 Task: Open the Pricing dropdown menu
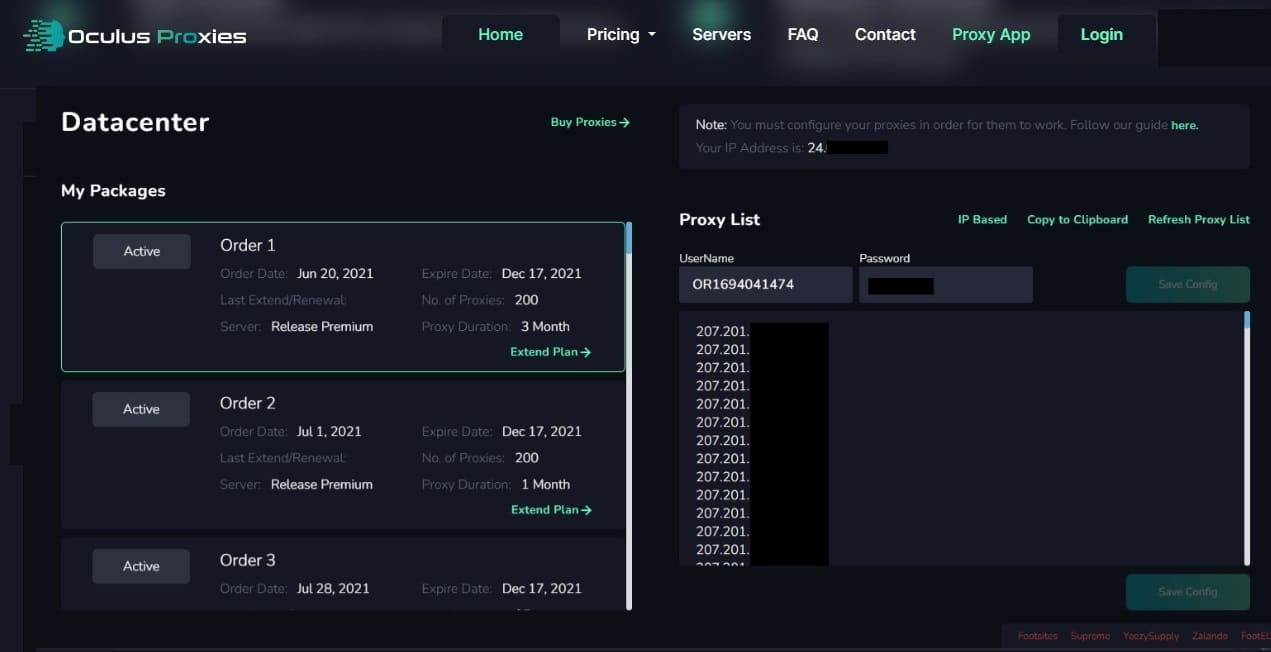tap(621, 34)
